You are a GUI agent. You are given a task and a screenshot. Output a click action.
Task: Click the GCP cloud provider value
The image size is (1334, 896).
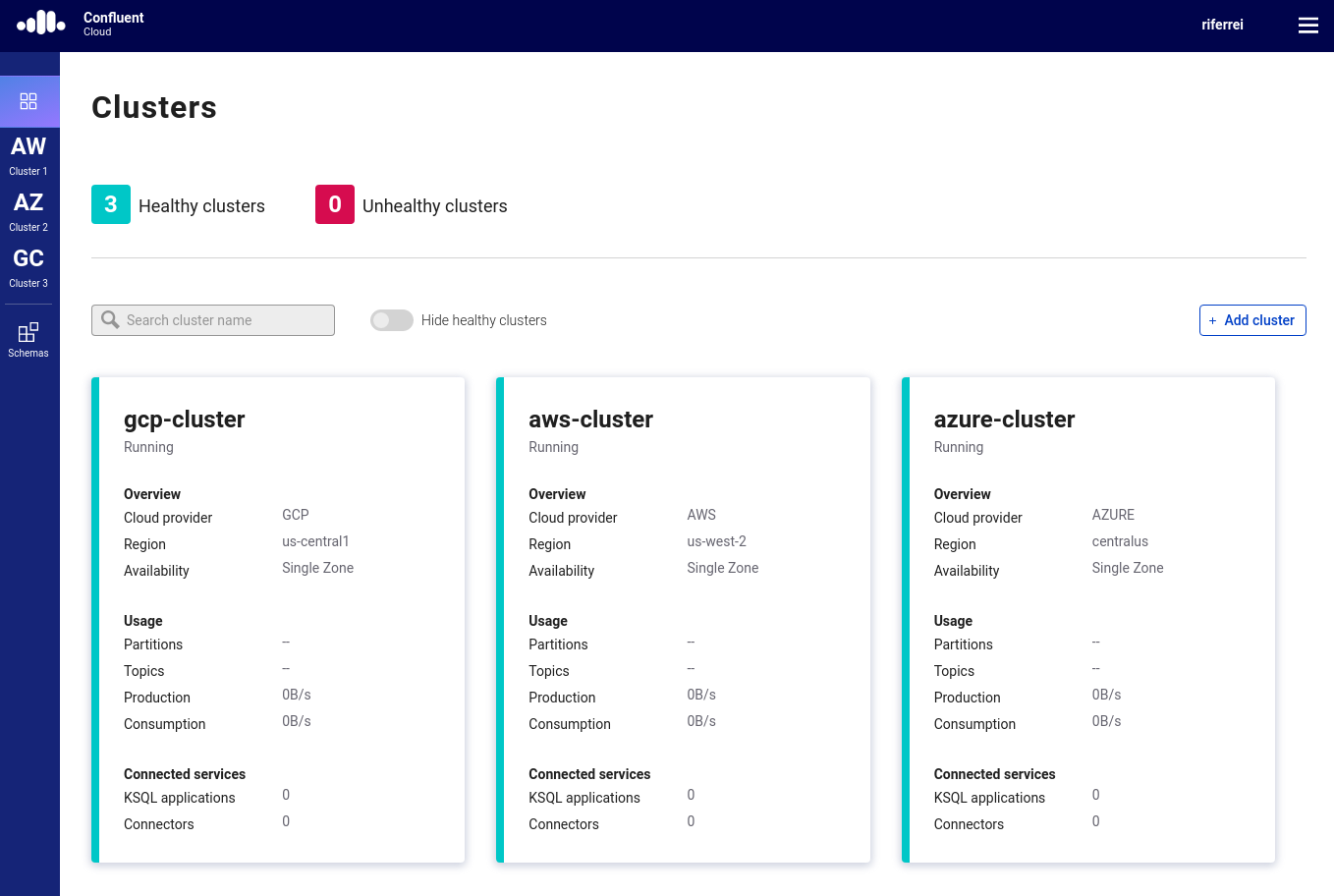pos(296,515)
